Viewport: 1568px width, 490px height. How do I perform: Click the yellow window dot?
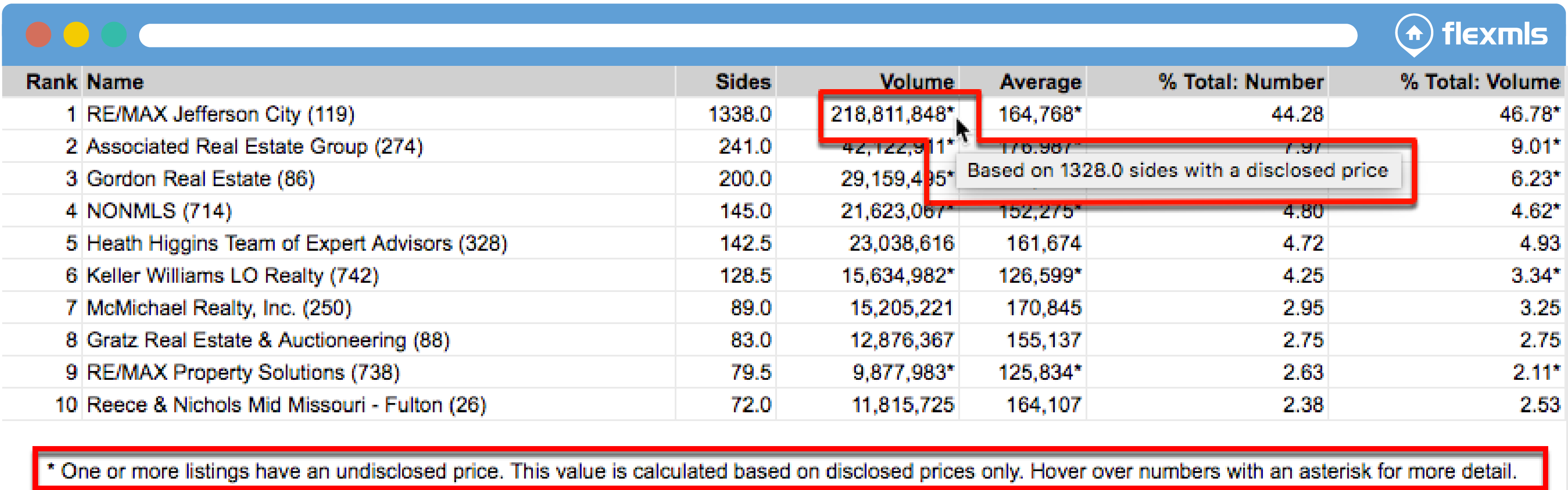[76, 35]
